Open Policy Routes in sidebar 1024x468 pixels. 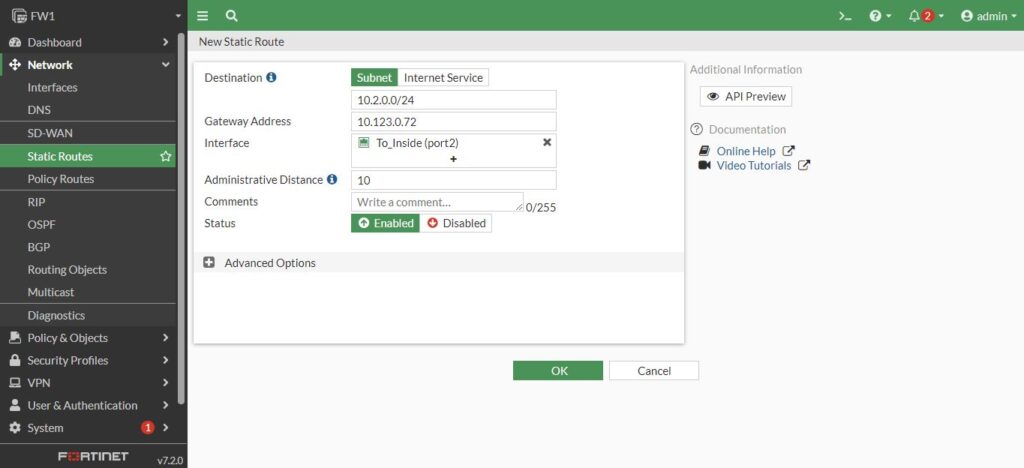tap(61, 179)
